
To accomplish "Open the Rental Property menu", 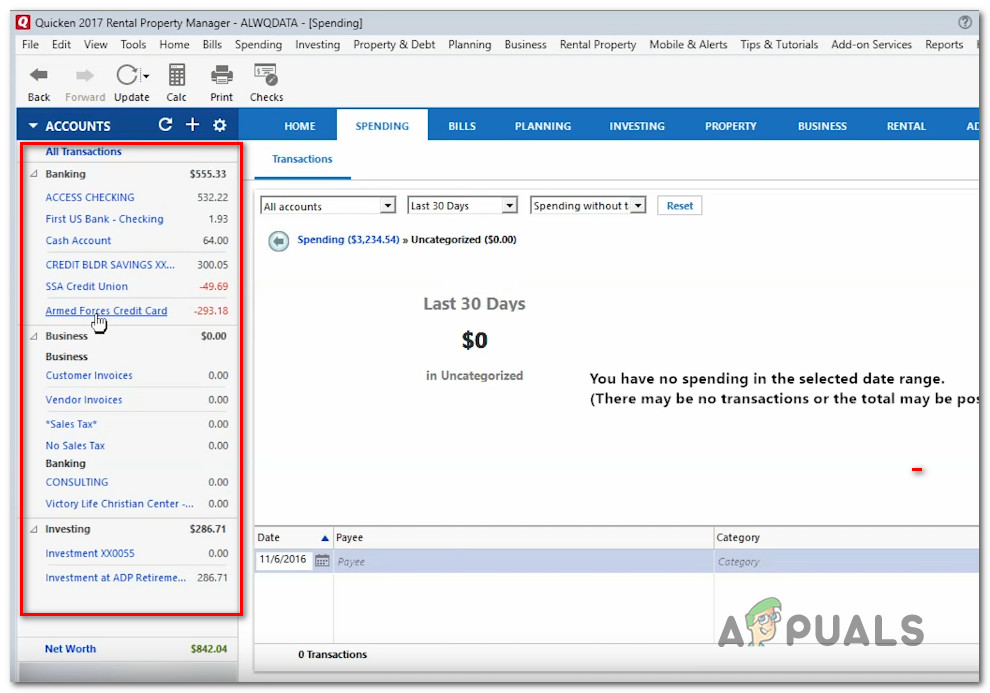I will pyautogui.click(x=598, y=44).
